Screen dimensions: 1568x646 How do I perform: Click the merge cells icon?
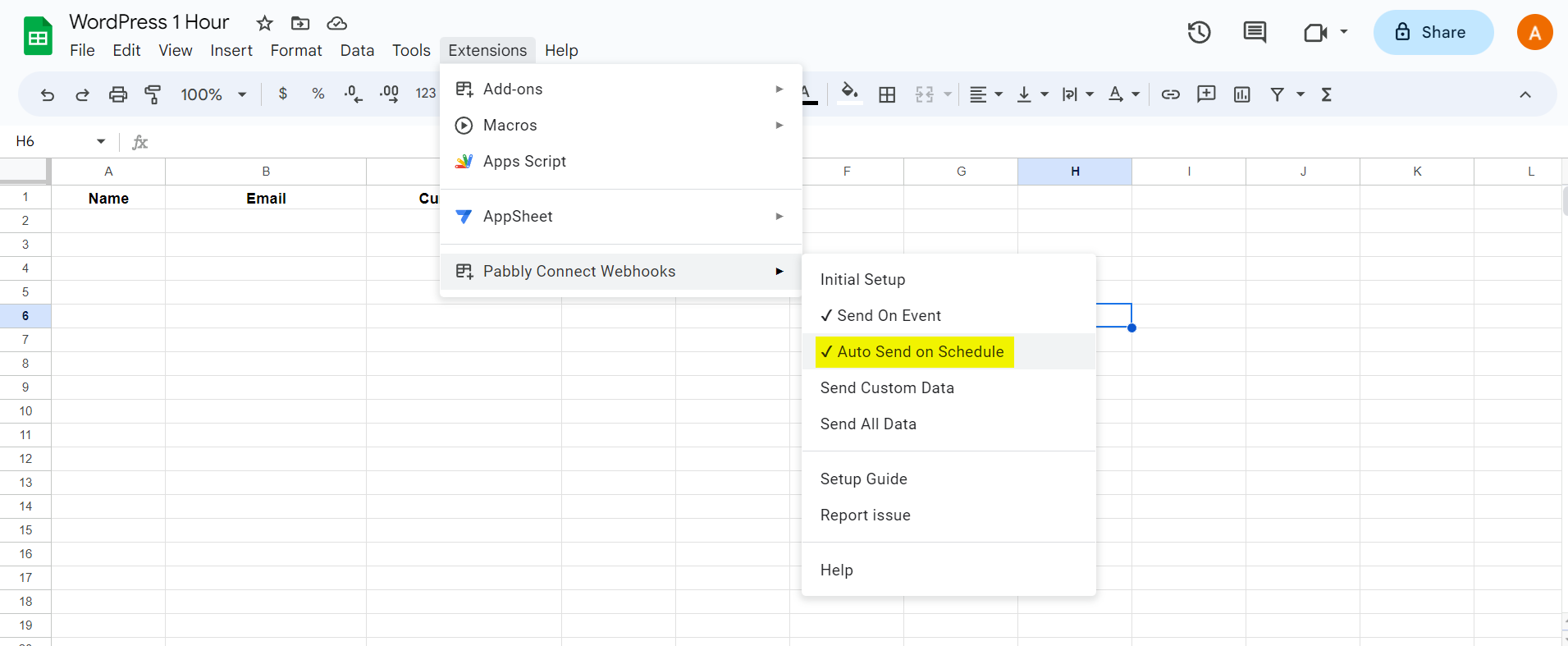tap(925, 94)
